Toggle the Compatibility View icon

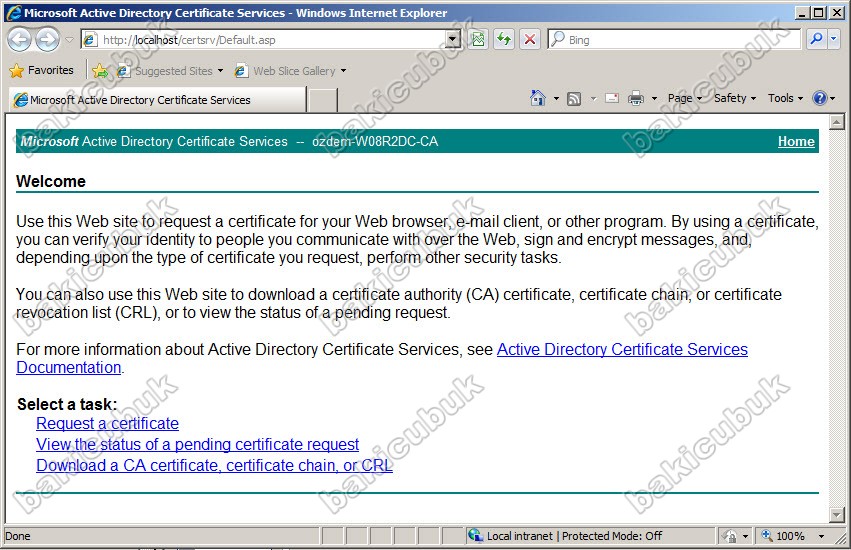pyautogui.click(x=478, y=40)
